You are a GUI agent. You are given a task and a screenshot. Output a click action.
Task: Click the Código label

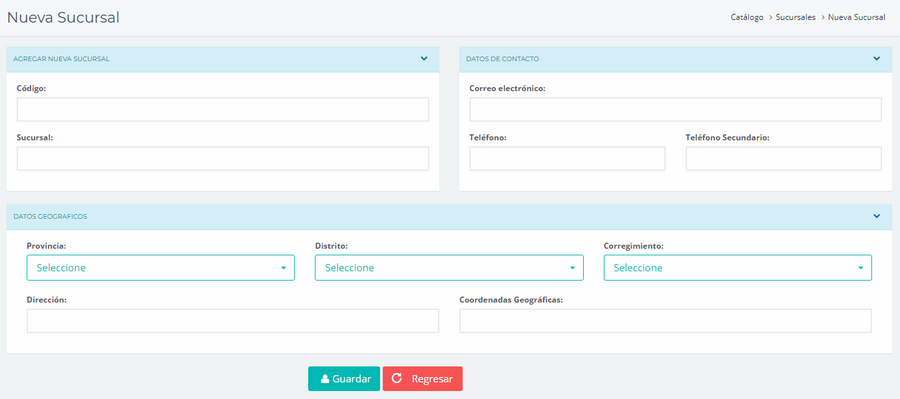point(32,88)
